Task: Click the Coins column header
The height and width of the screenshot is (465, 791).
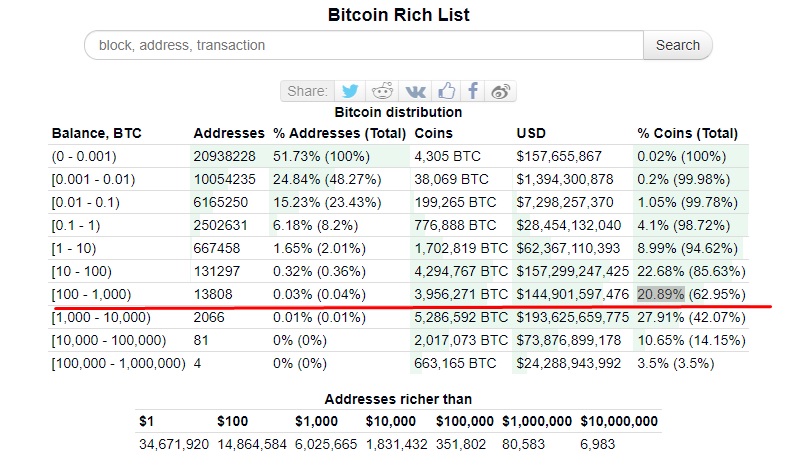Action: coord(433,133)
